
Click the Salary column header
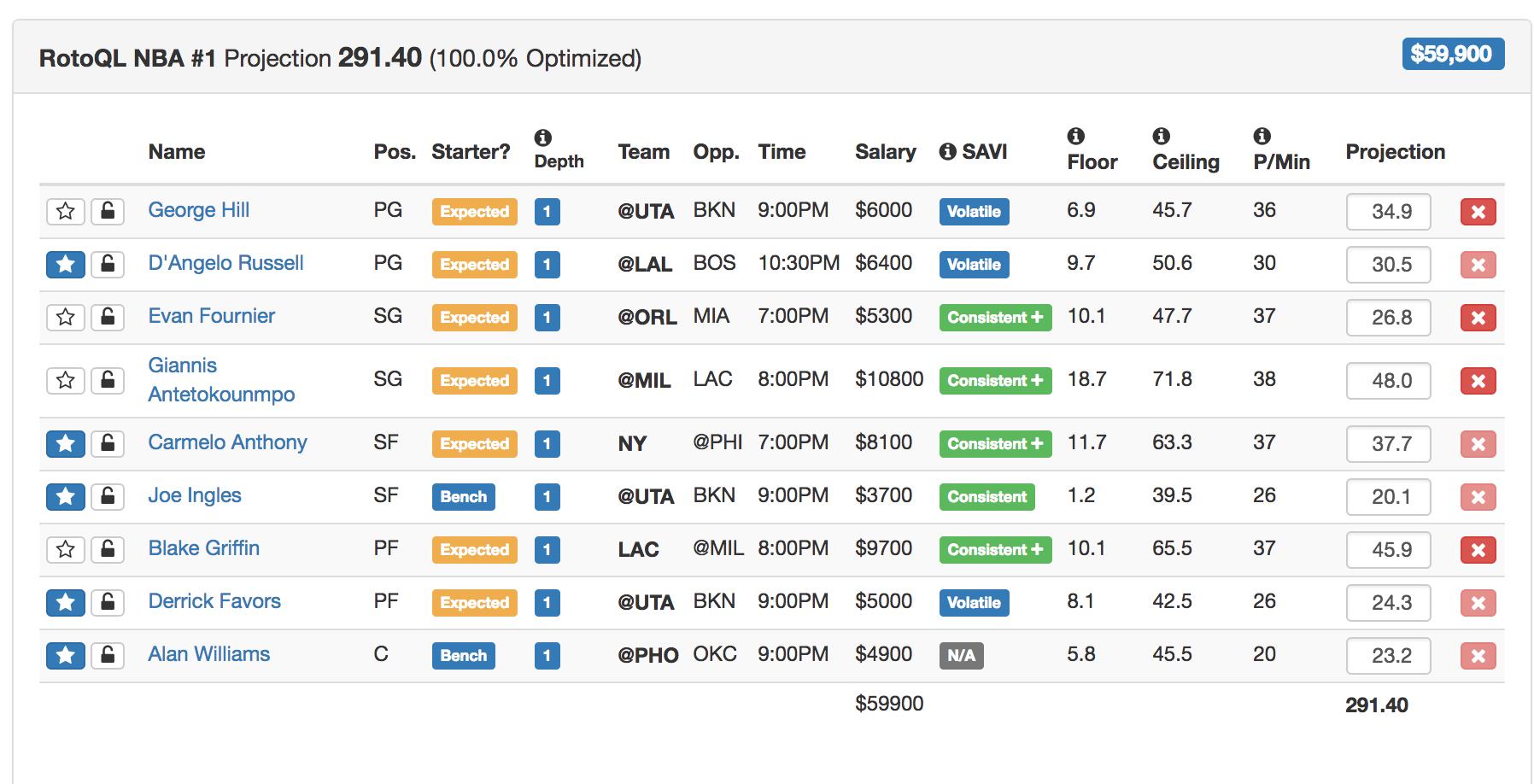click(x=885, y=152)
